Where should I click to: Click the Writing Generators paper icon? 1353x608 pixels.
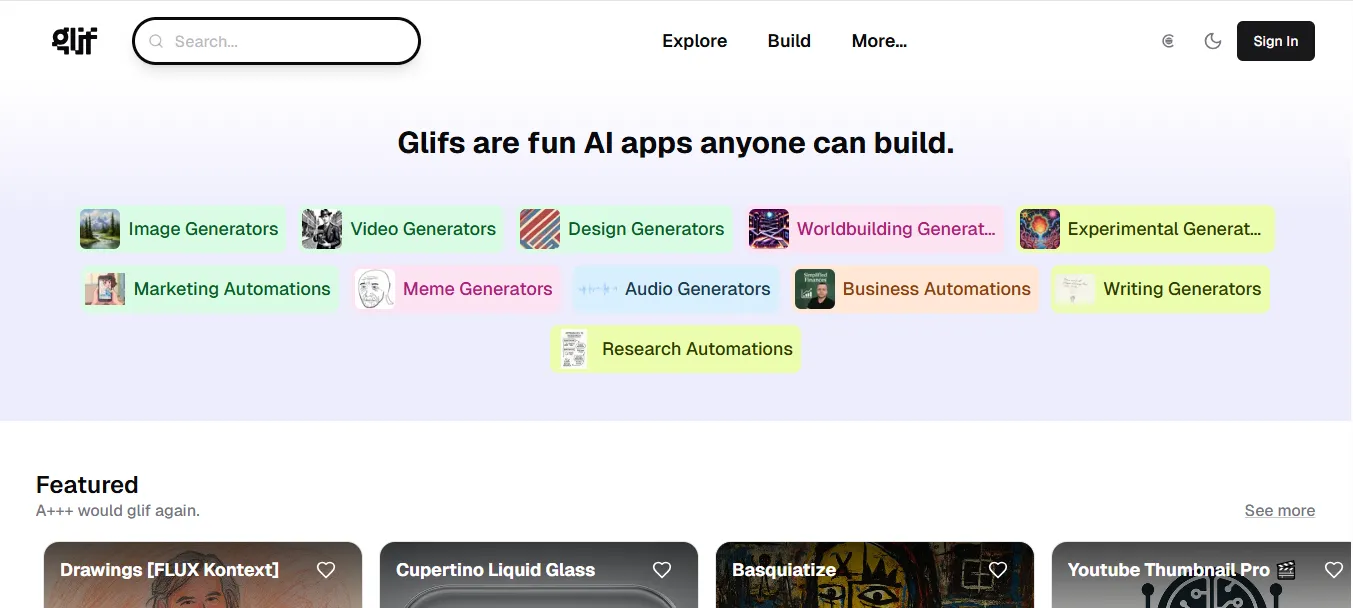coord(1075,289)
